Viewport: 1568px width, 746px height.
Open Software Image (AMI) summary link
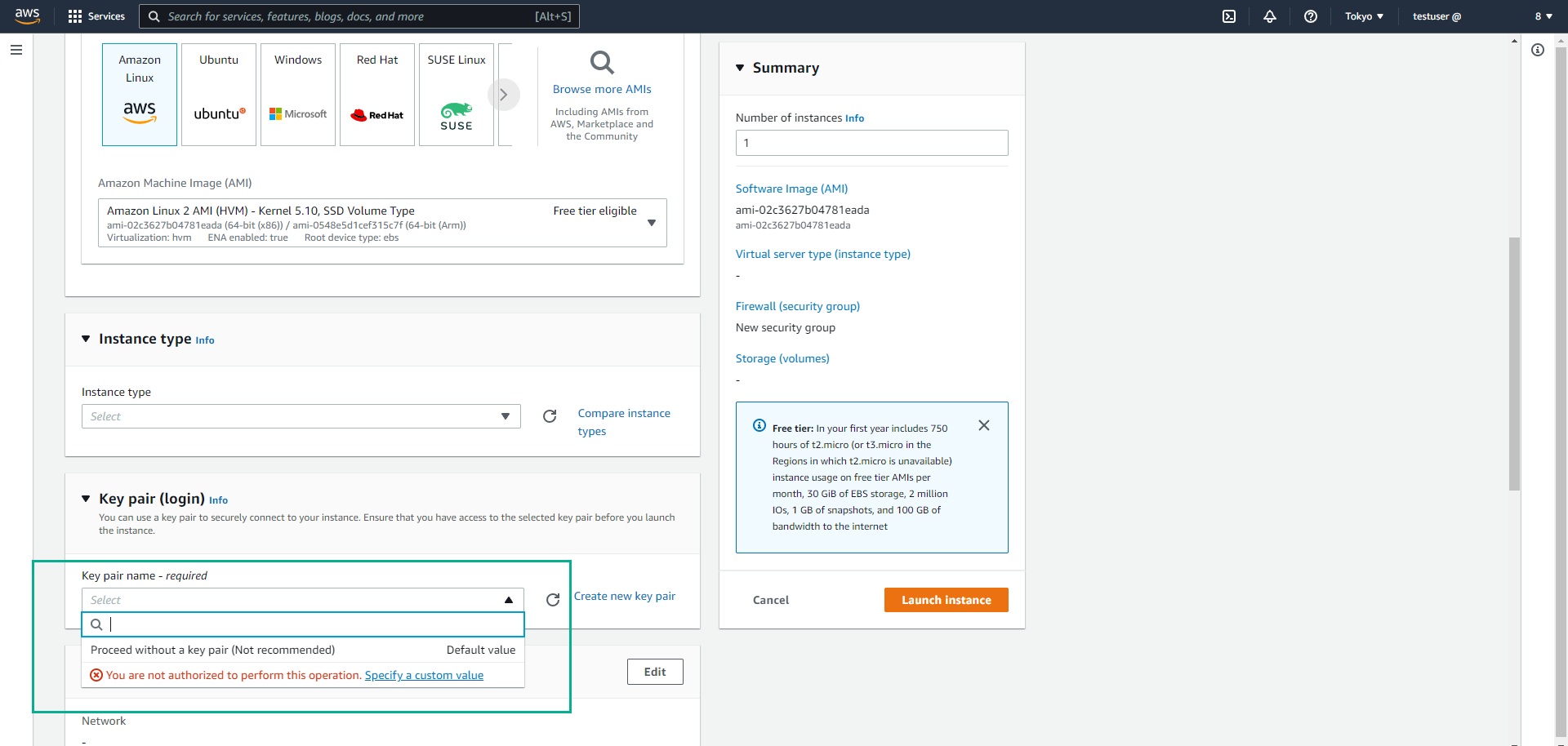coord(791,189)
